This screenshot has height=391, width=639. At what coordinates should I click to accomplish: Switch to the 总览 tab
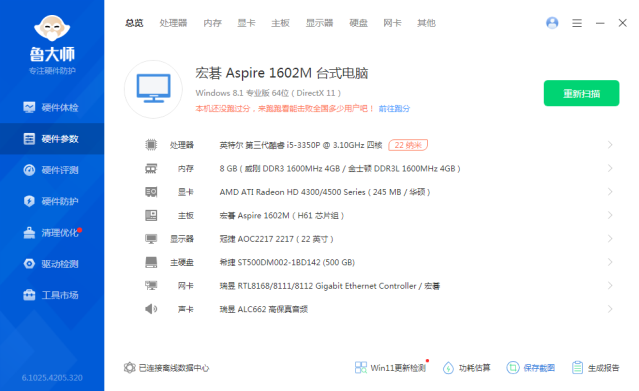click(x=134, y=23)
